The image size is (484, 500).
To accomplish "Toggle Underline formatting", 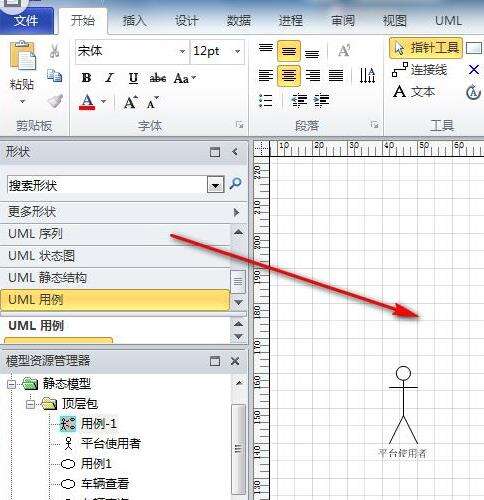I will (133, 78).
